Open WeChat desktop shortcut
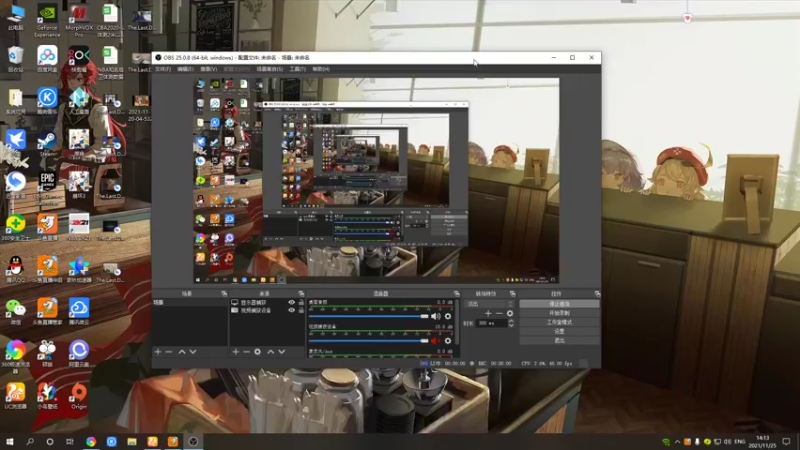 15,312
